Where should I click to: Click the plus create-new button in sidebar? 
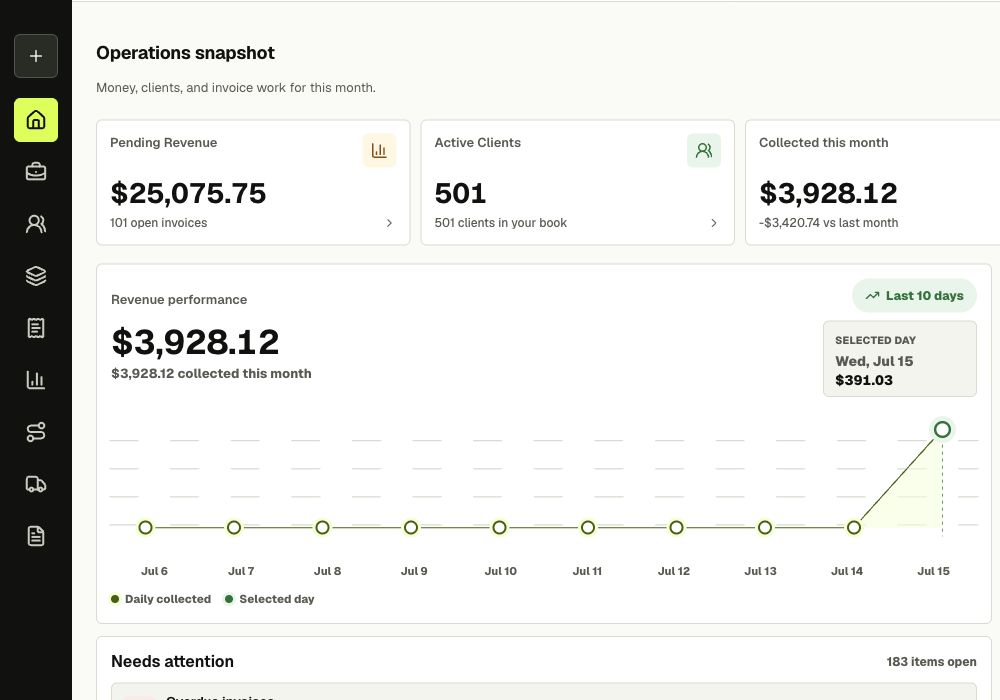point(36,56)
